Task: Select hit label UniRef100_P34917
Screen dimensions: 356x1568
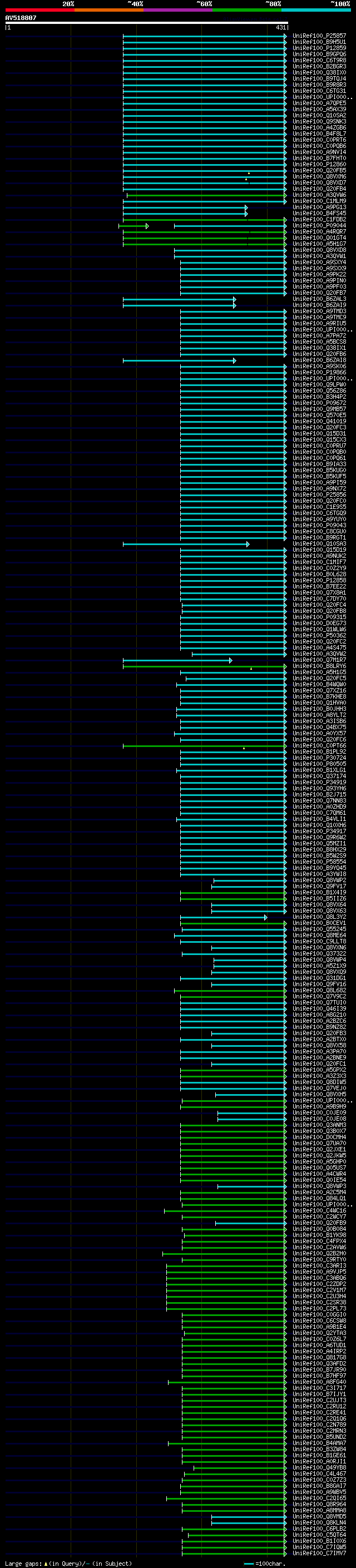Action: tap(319, 832)
